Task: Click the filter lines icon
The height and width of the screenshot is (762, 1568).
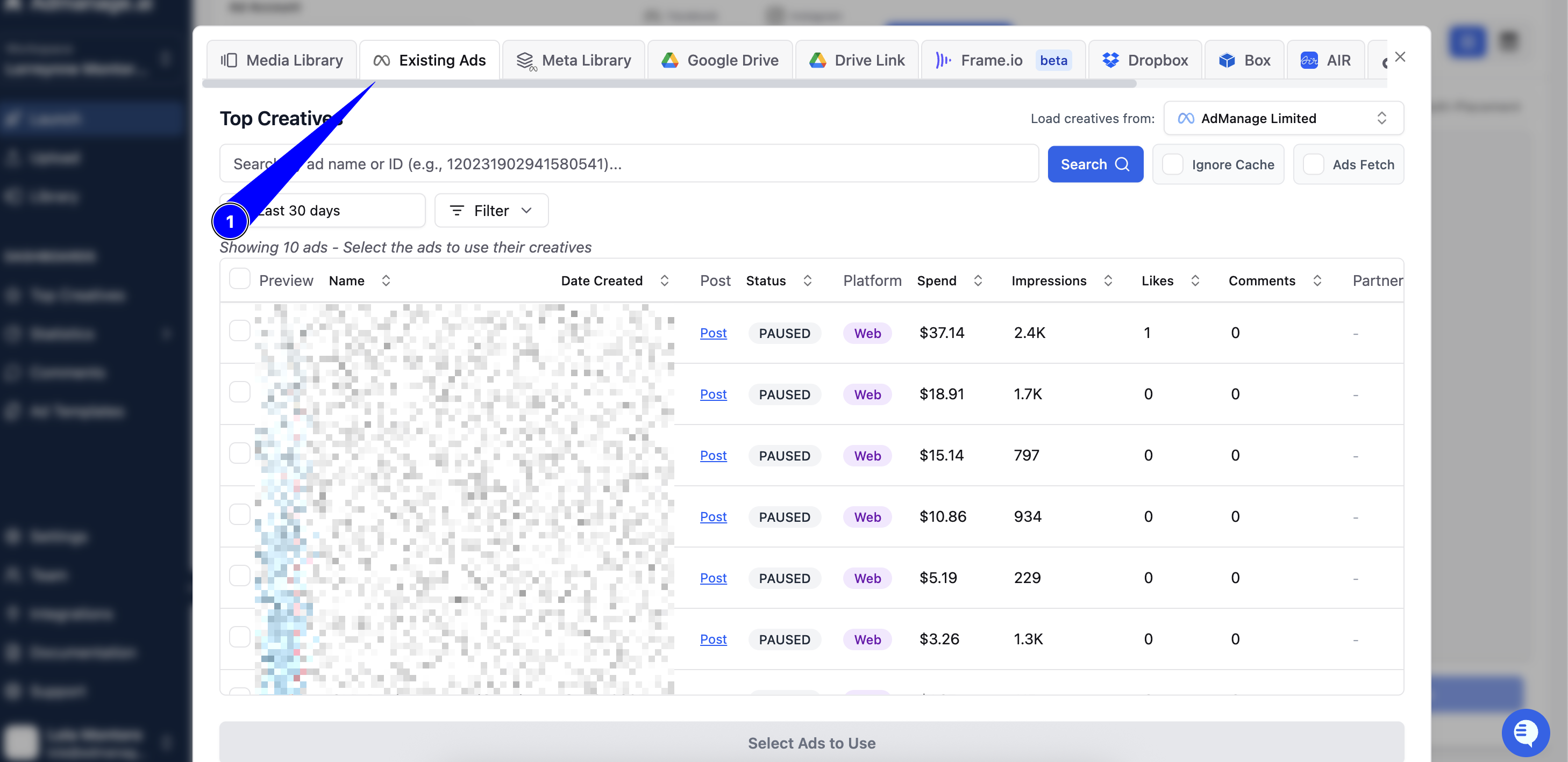Action: click(x=457, y=211)
